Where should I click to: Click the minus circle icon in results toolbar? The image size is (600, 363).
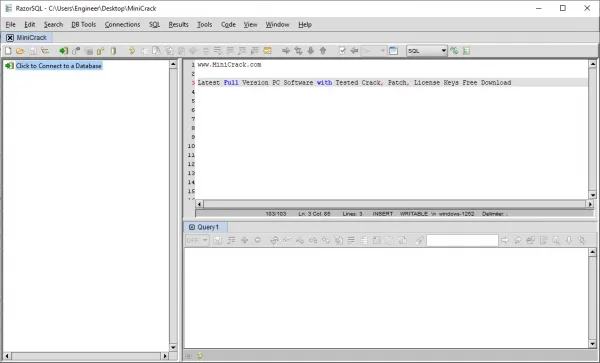coord(258,240)
